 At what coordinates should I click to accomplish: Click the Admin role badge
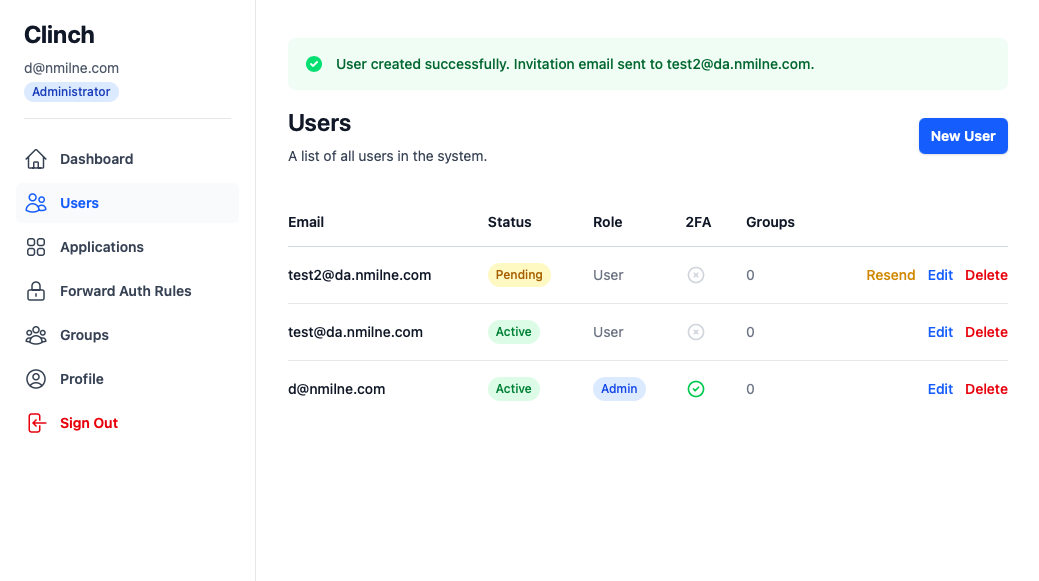tap(619, 389)
